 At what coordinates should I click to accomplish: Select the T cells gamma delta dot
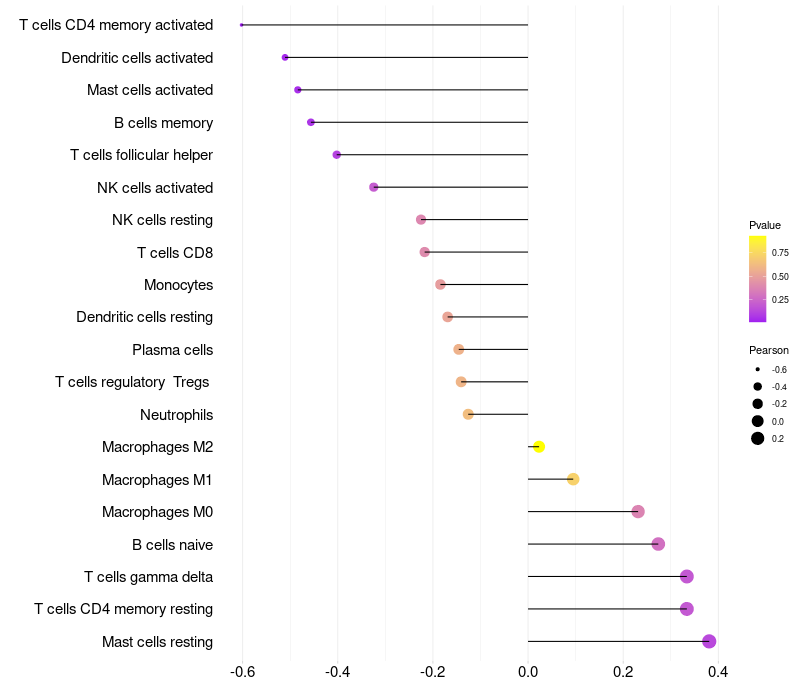[x=686, y=577]
